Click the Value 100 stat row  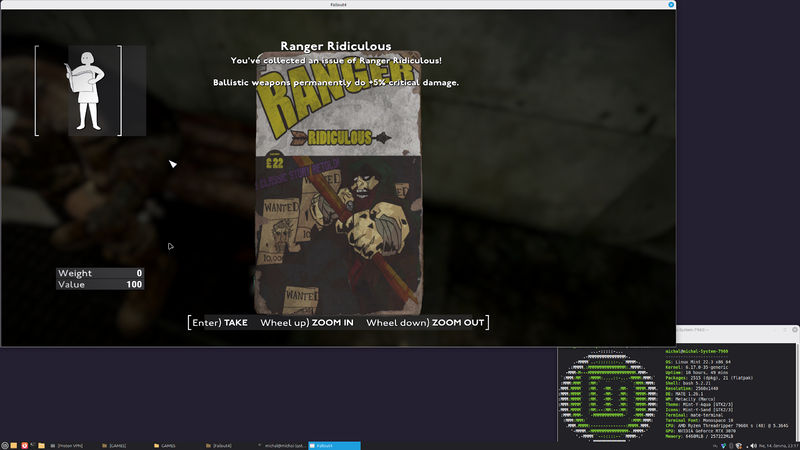pyautogui.click(x=100, y=284)
